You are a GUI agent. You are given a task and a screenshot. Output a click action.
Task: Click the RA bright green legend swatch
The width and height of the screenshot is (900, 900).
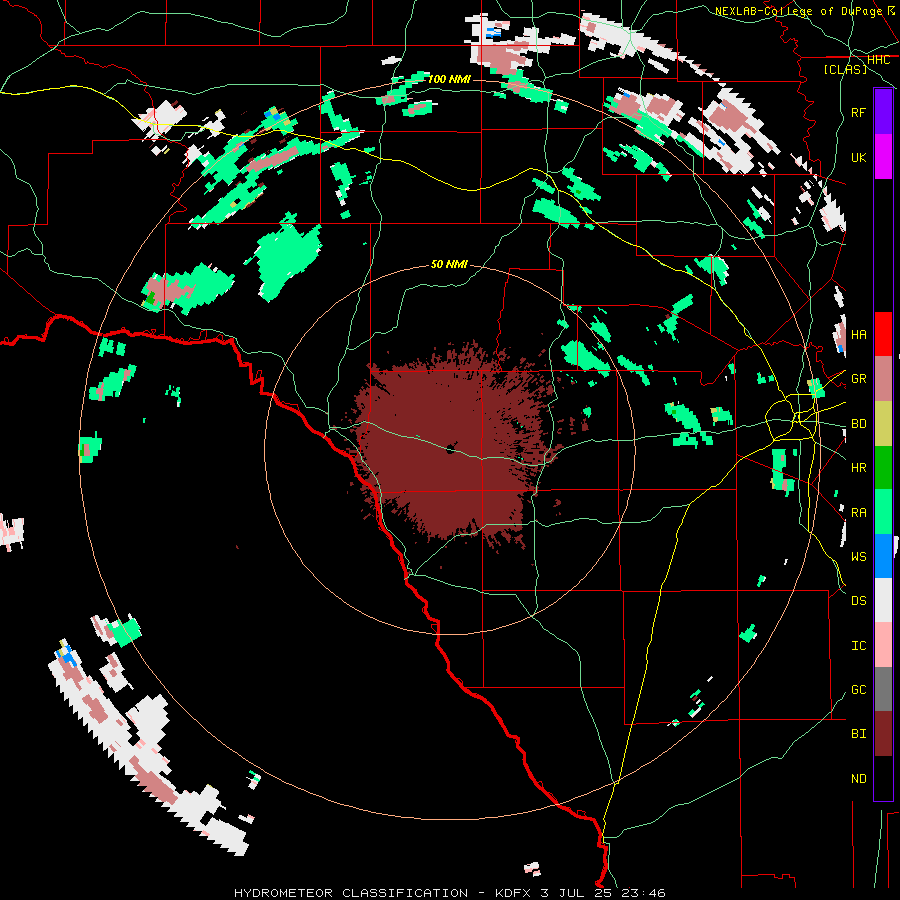click(883, 512)
